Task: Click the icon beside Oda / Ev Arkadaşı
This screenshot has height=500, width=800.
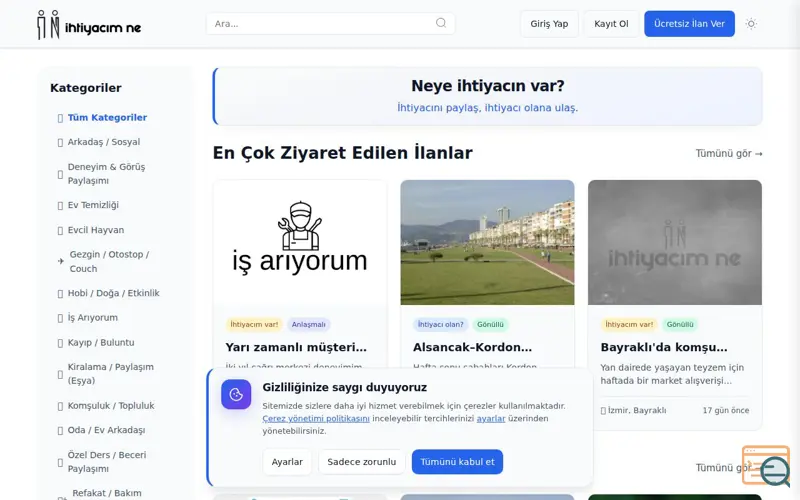Action: point(60,431)
